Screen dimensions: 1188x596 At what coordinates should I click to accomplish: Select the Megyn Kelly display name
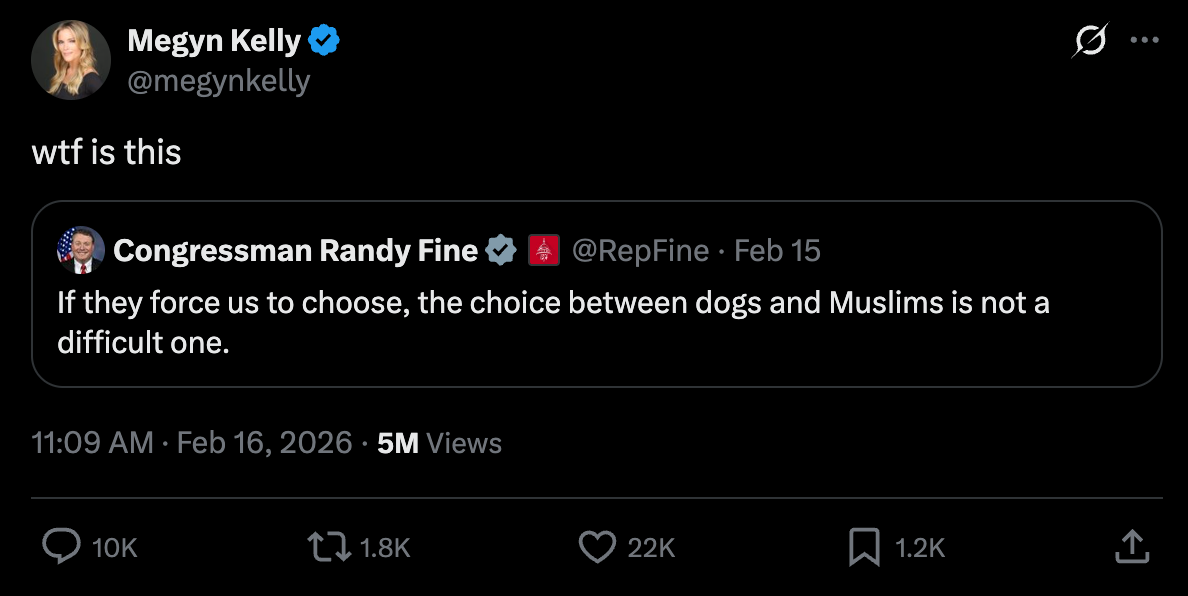(x=213, y=40)
